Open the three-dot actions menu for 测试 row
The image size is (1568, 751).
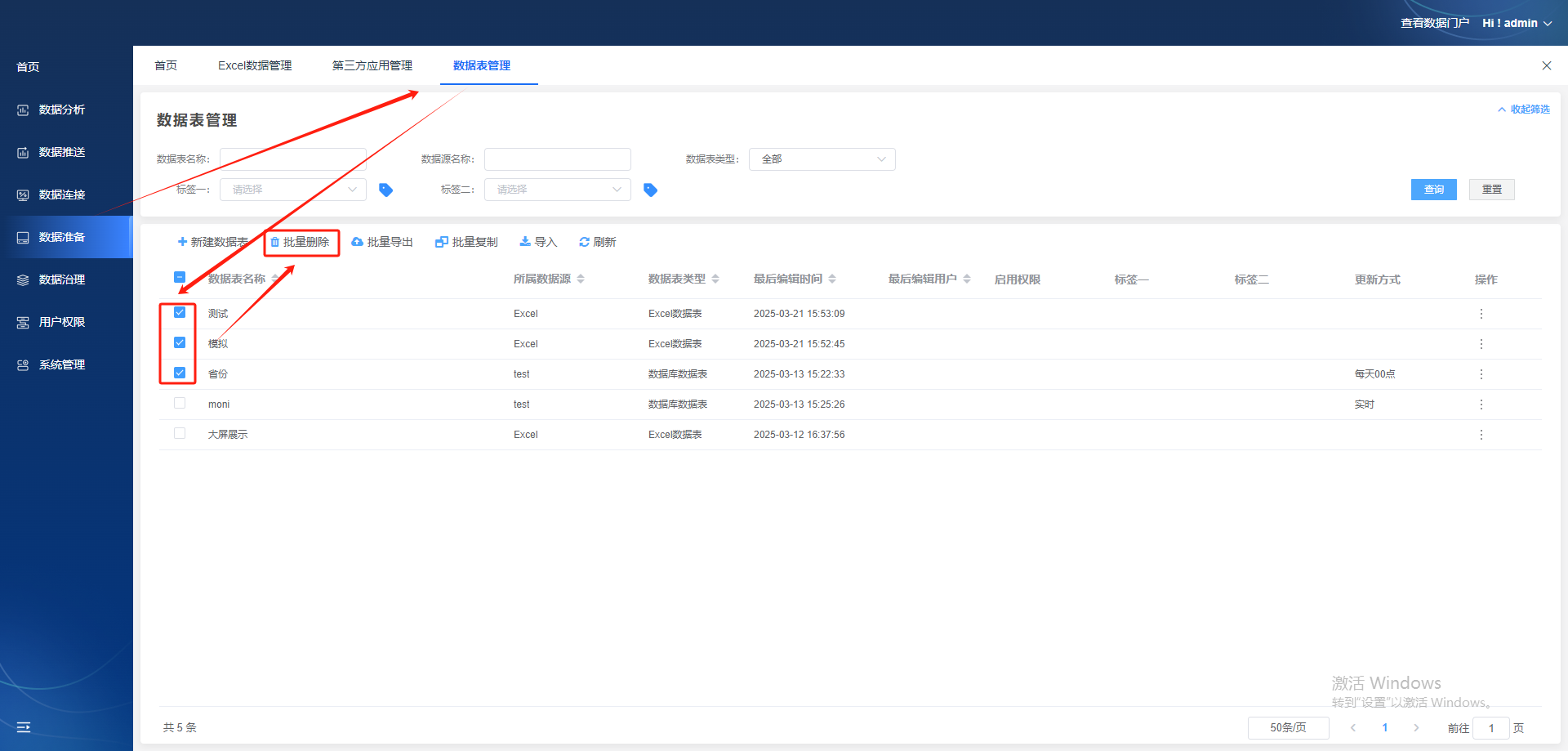(x=1481, y=314)
